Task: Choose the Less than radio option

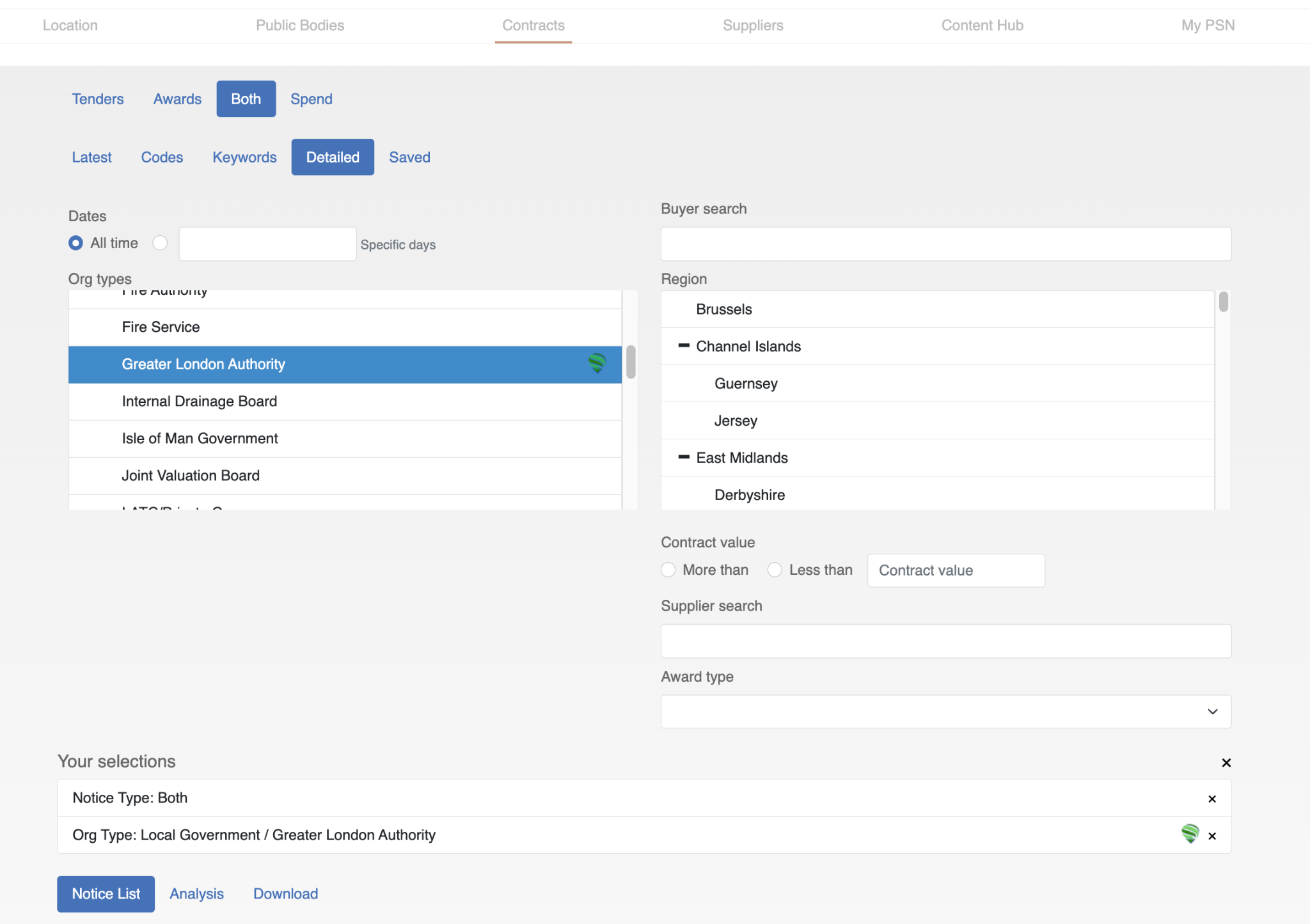Action: click(x=775, y=570)
